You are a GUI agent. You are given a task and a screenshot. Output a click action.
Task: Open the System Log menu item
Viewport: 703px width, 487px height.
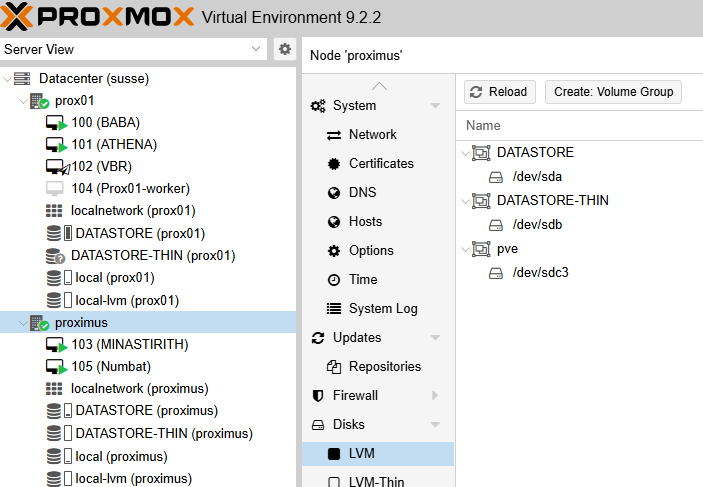(383, 309)
